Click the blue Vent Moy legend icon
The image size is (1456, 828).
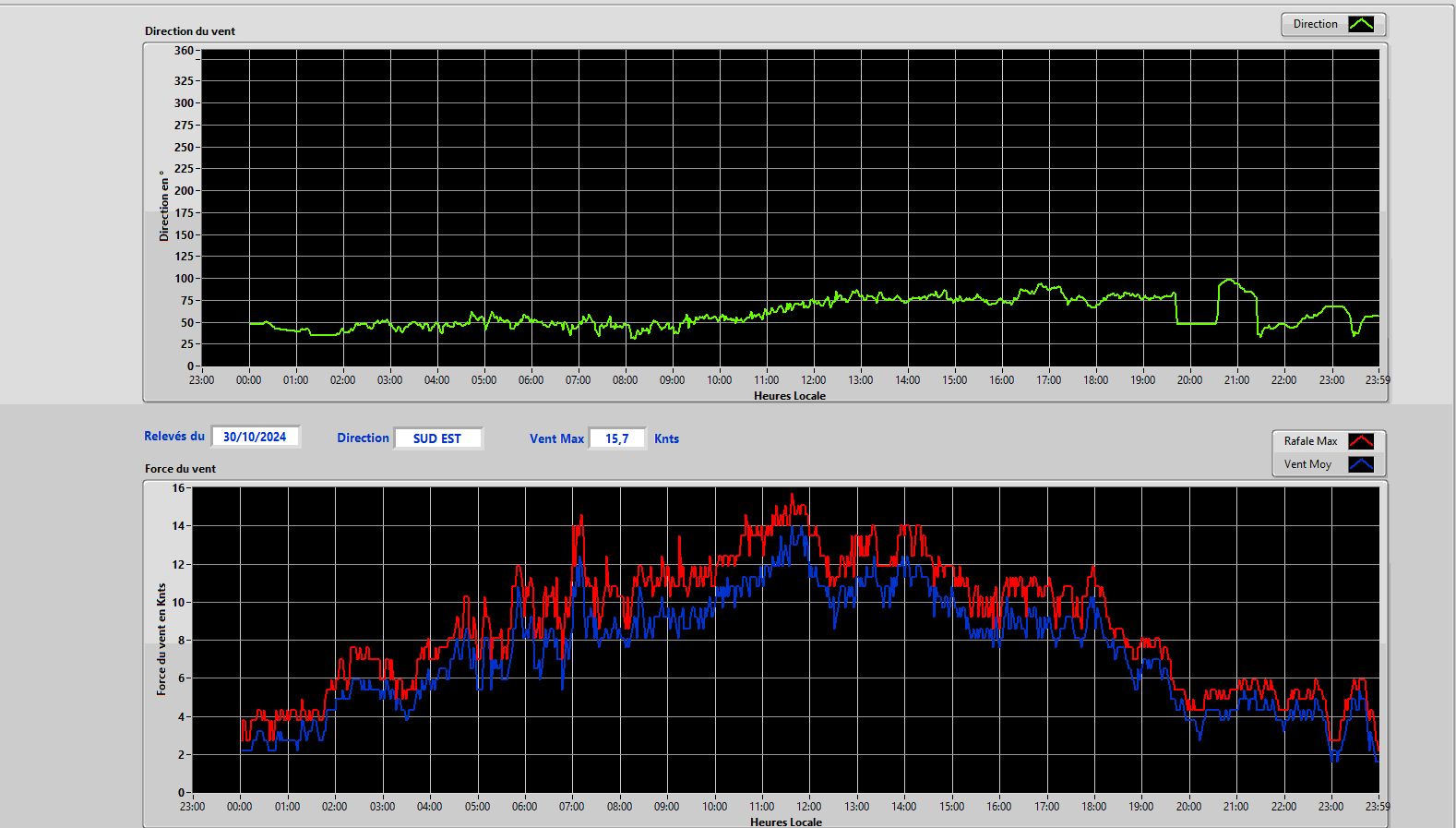pos(1361,464)
